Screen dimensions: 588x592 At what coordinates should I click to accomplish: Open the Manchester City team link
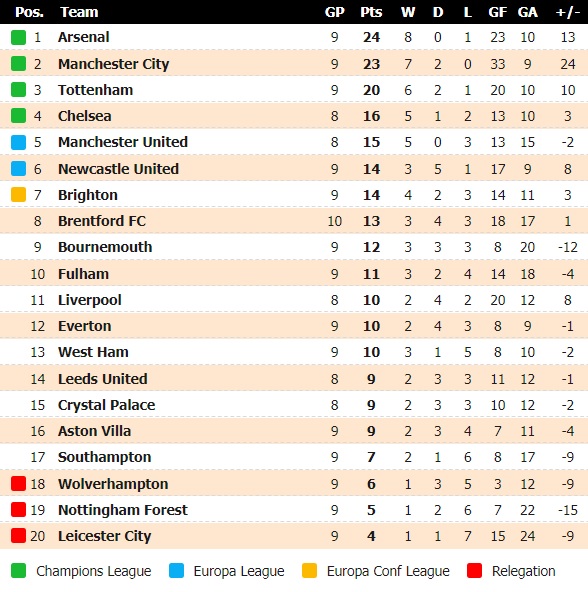point(113,64)
